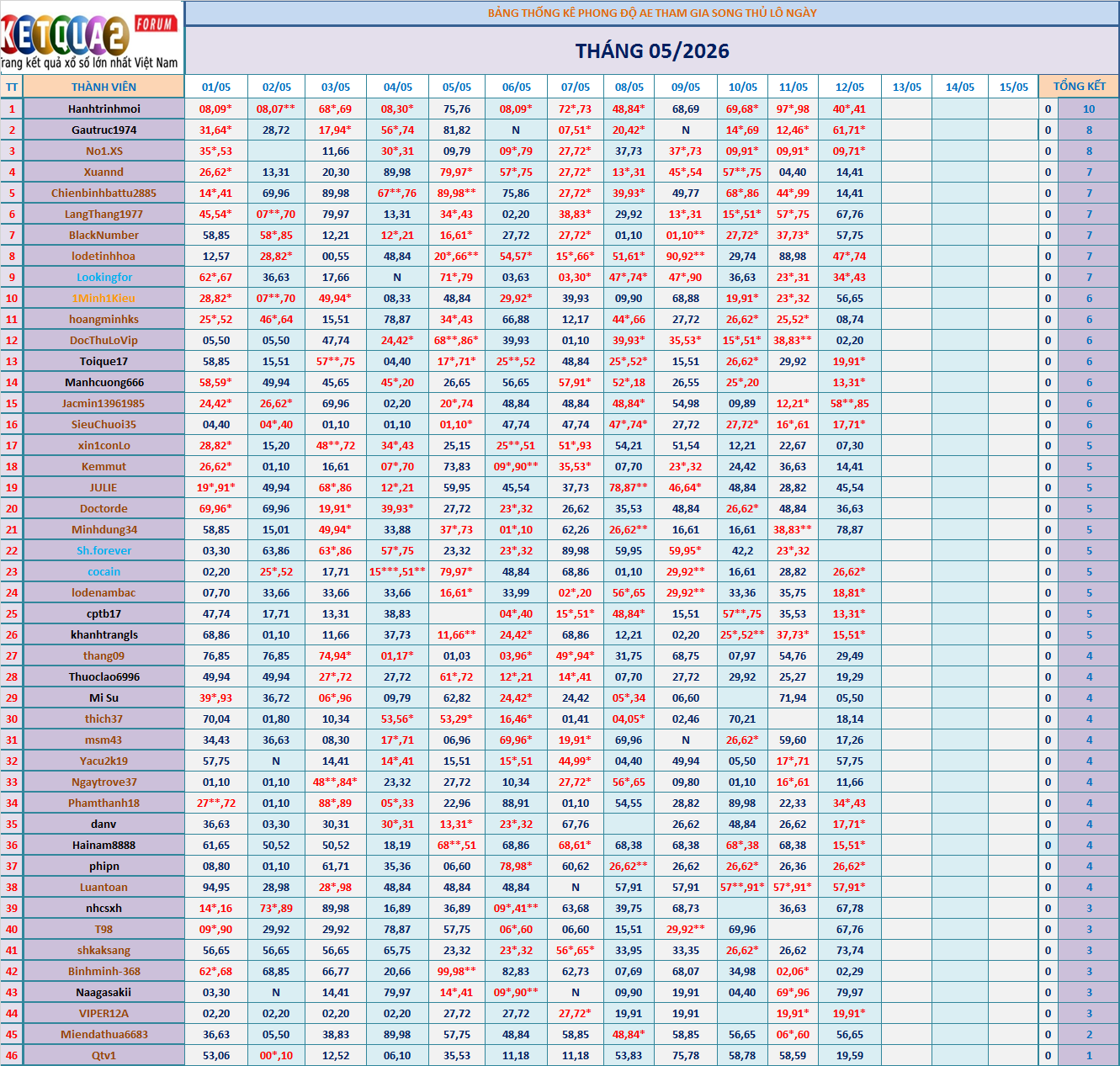Click member name "Qtv1"
This screenshot has height=1066, width=1120.
tap(104, 1055)
